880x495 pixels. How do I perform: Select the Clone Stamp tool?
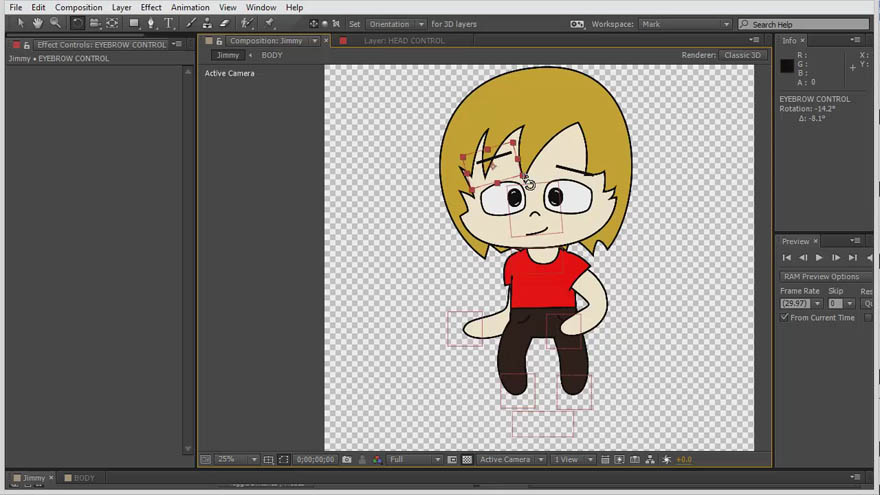[x=207, y=24]
